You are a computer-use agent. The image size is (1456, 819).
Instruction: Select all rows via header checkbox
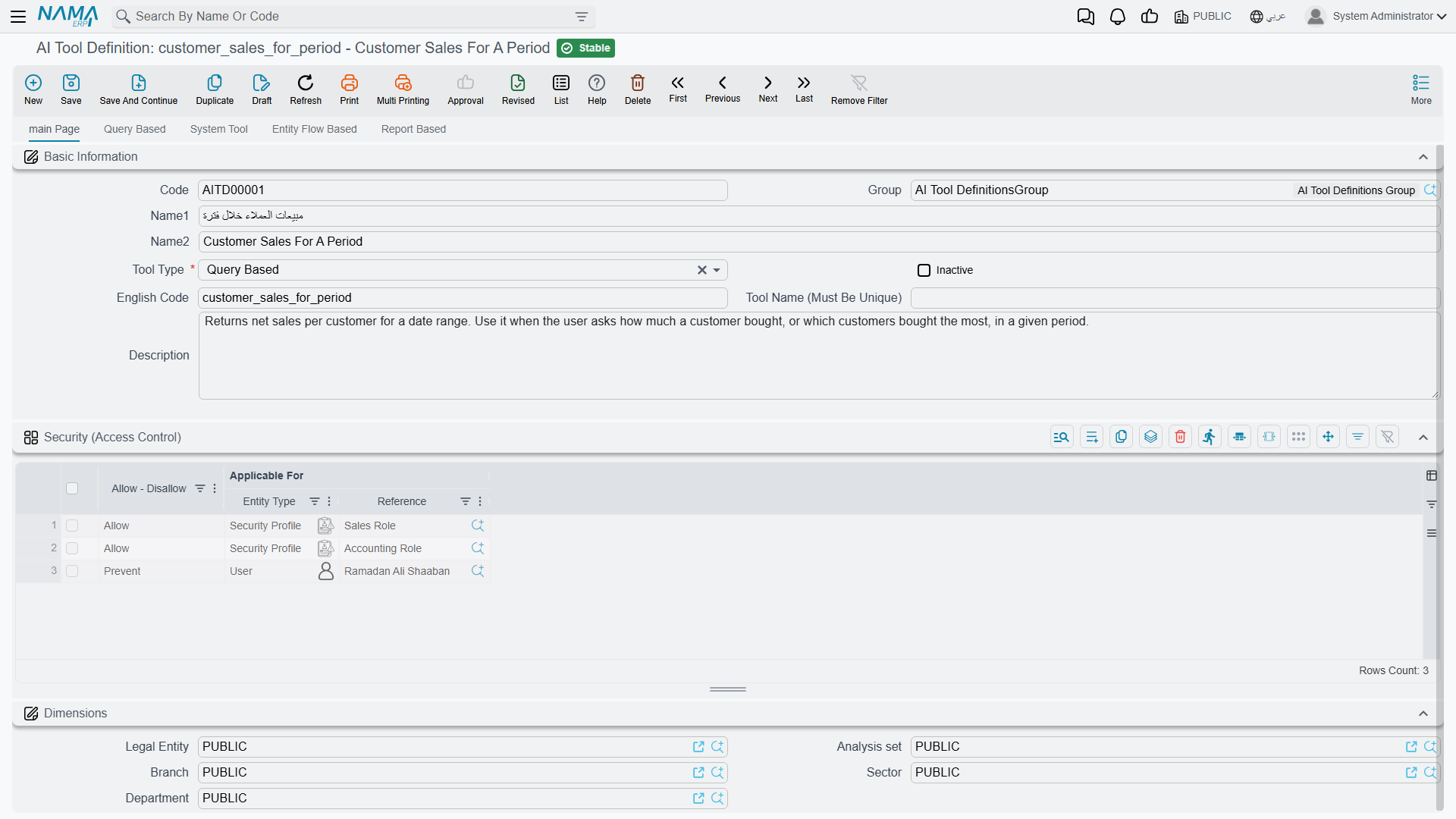tap(72, 488)
